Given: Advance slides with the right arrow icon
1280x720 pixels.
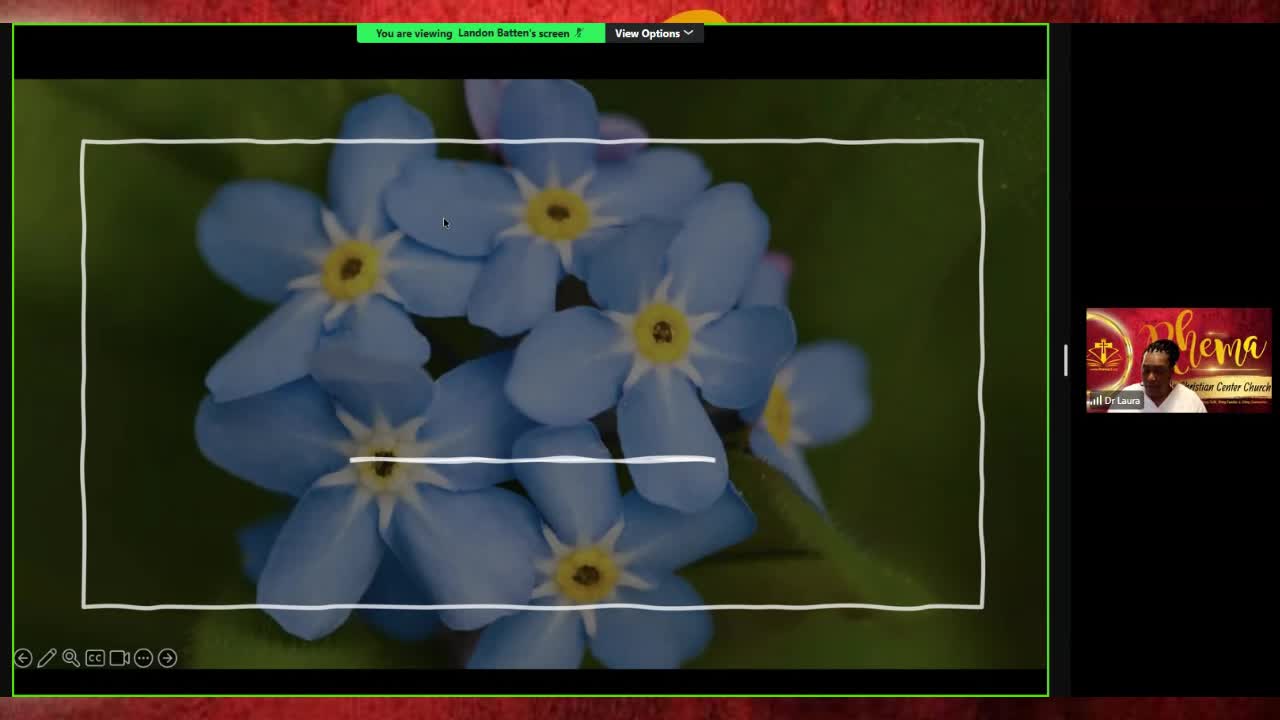Looking at the screenshot, I should 167,658.
